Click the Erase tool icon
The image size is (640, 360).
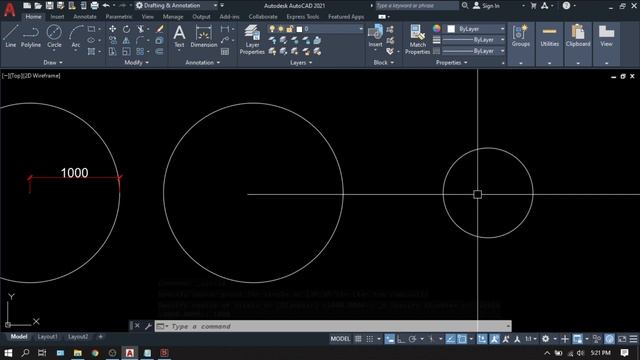pos(160,29)
